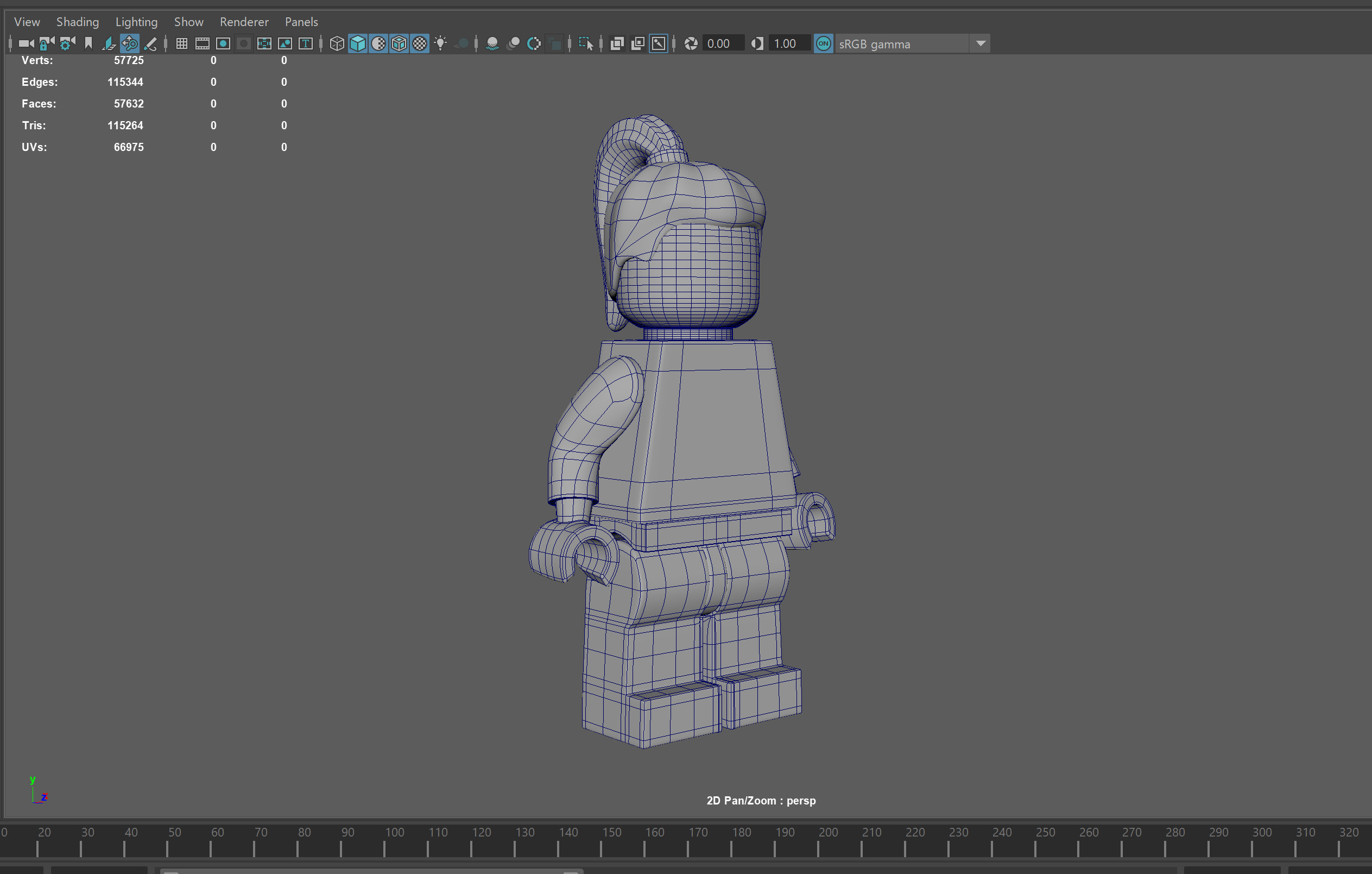This screenshot has width=1372, height=874.
Task: Click the XRay Active Components icon
Action: pyautogui.click(x=637, y=43)
